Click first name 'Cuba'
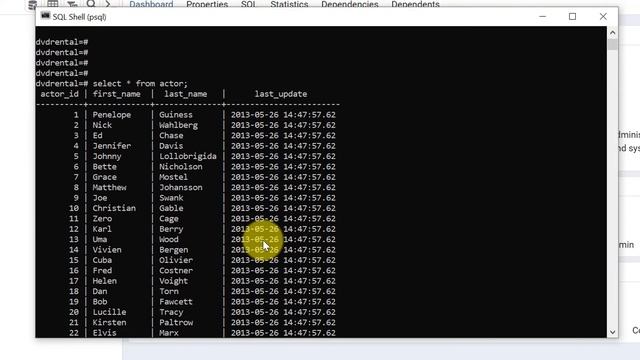The height and width of the screenshot is (360, 640). (x=102, y=260)
